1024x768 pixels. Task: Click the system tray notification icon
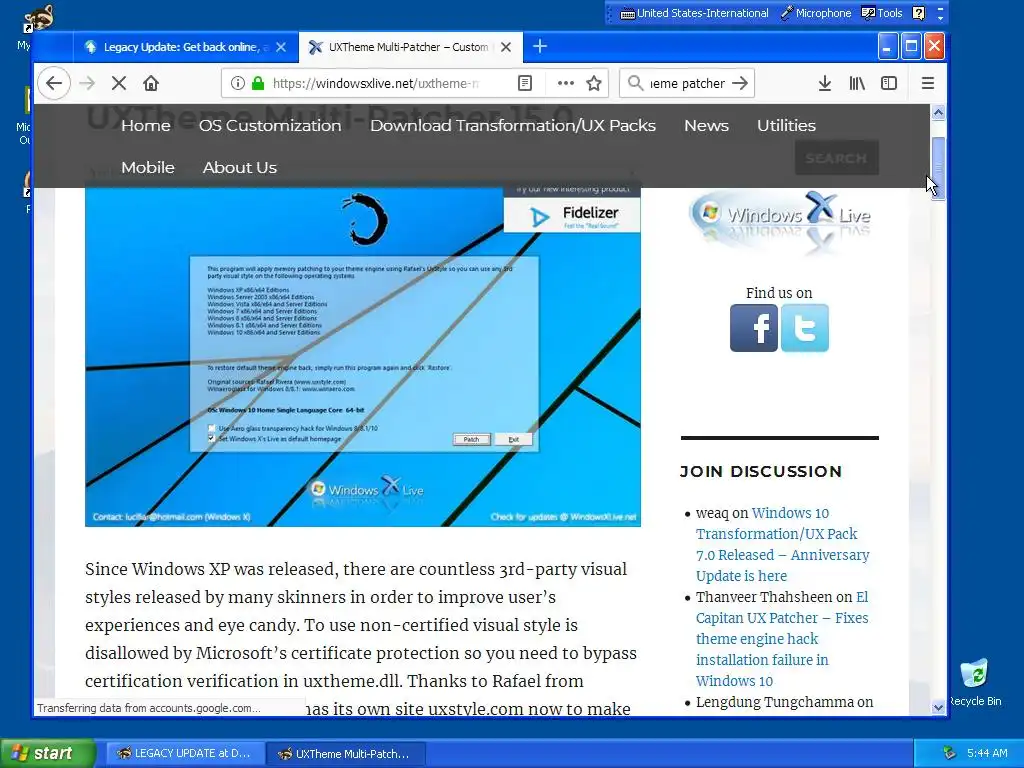948,753
